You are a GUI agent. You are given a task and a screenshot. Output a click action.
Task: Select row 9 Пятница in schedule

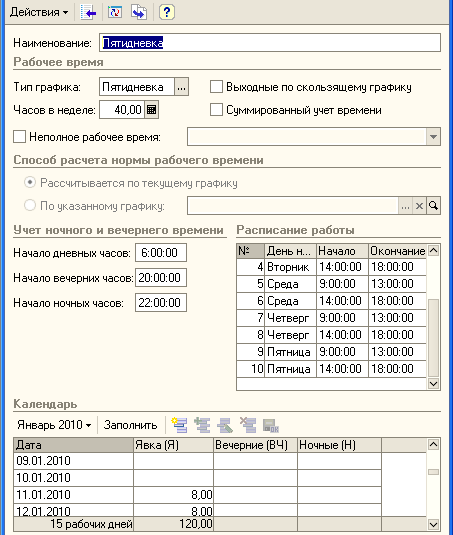332,352
